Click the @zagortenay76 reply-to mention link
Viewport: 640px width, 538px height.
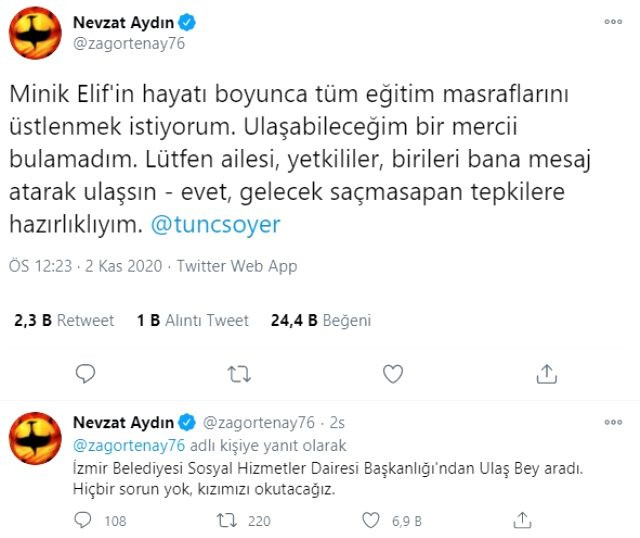[114, 445]
